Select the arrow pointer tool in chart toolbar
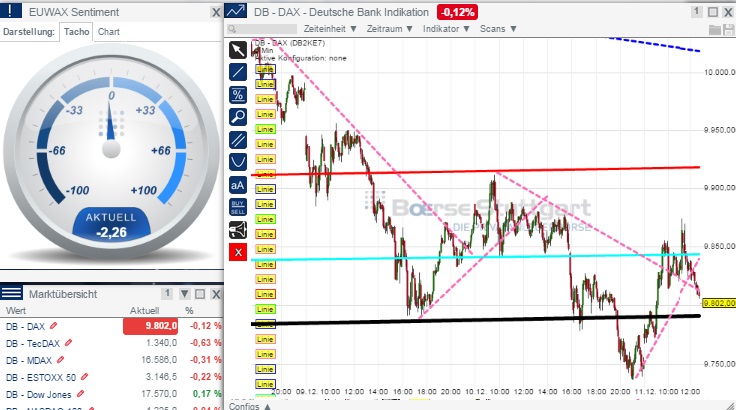736x410 pixels. point(238,50)
